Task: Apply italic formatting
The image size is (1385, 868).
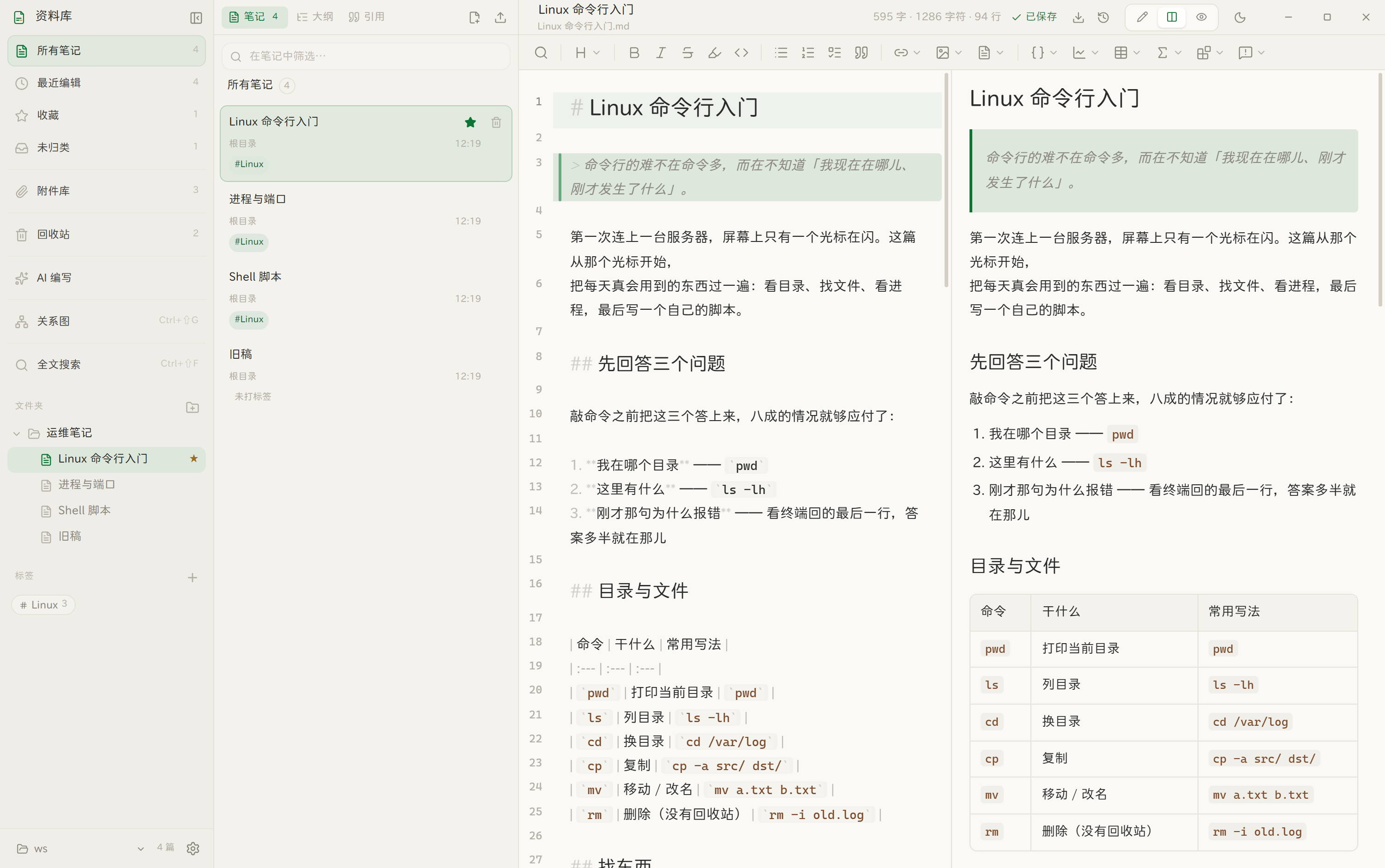Action: pos(661,53)
